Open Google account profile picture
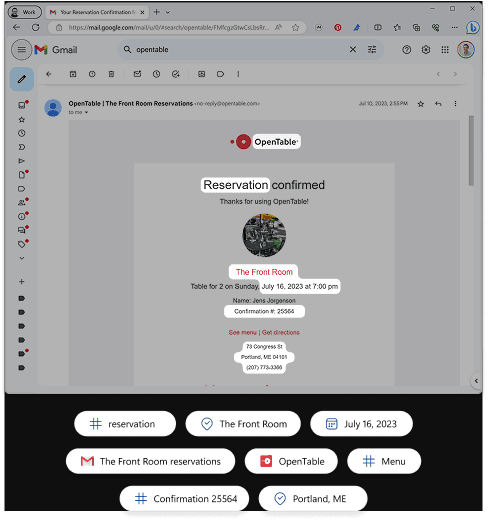 (466, 50)
